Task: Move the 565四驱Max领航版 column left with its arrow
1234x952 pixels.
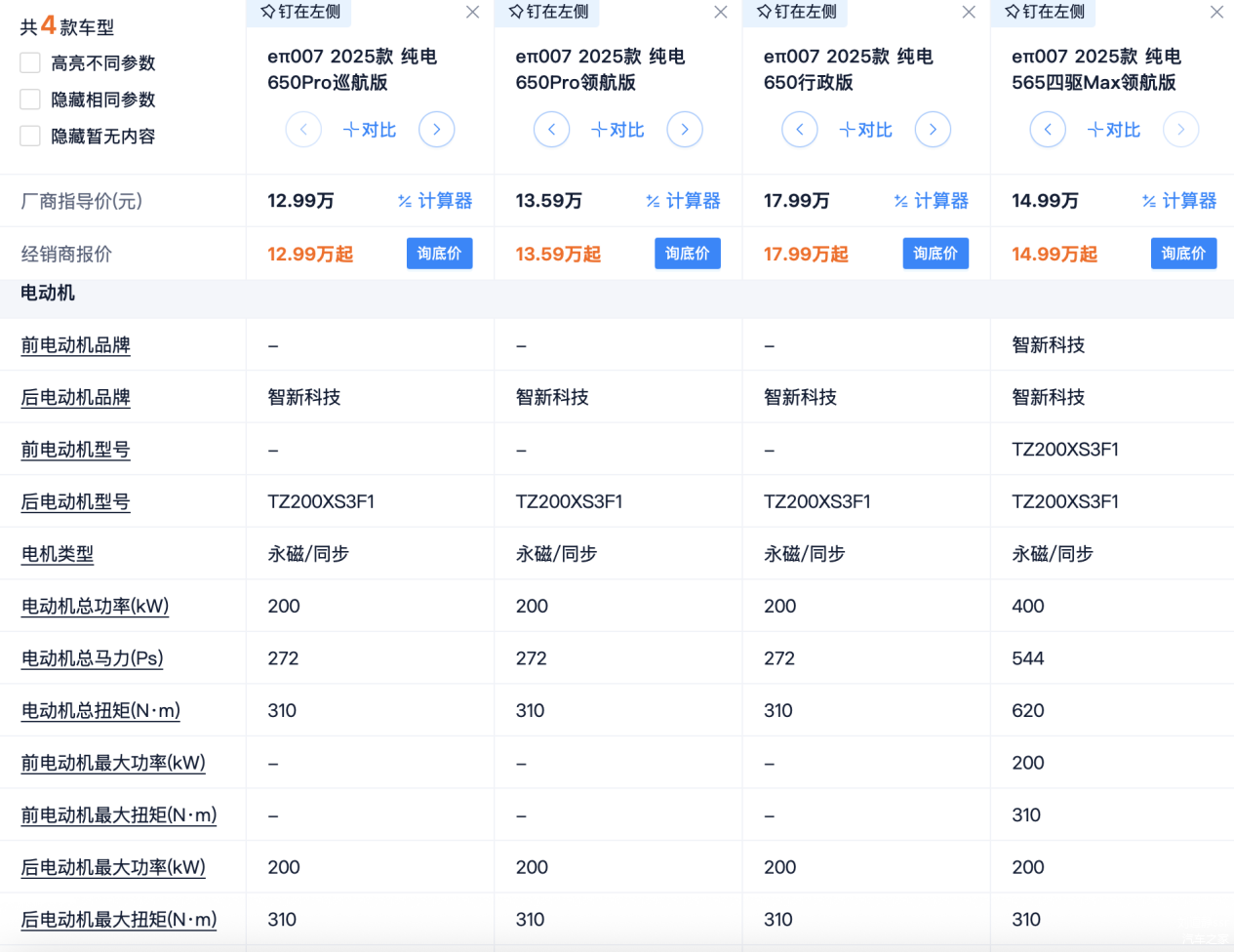Action: coord(1048,129)
